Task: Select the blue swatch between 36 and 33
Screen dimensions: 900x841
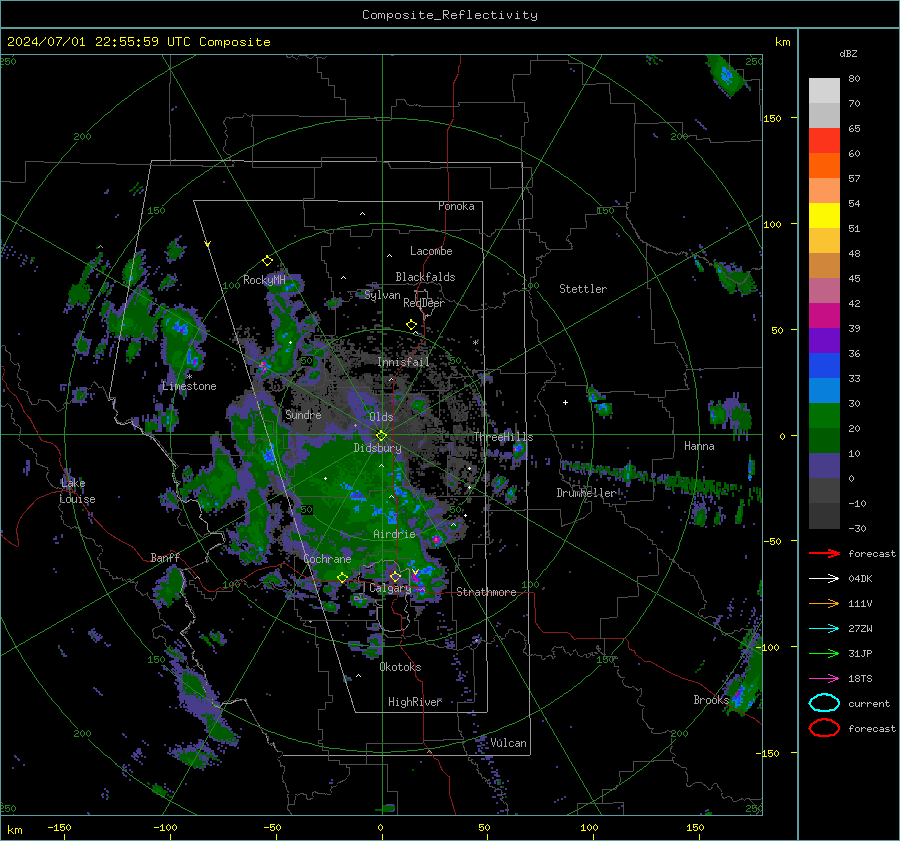Action: [x=824, y=366]
